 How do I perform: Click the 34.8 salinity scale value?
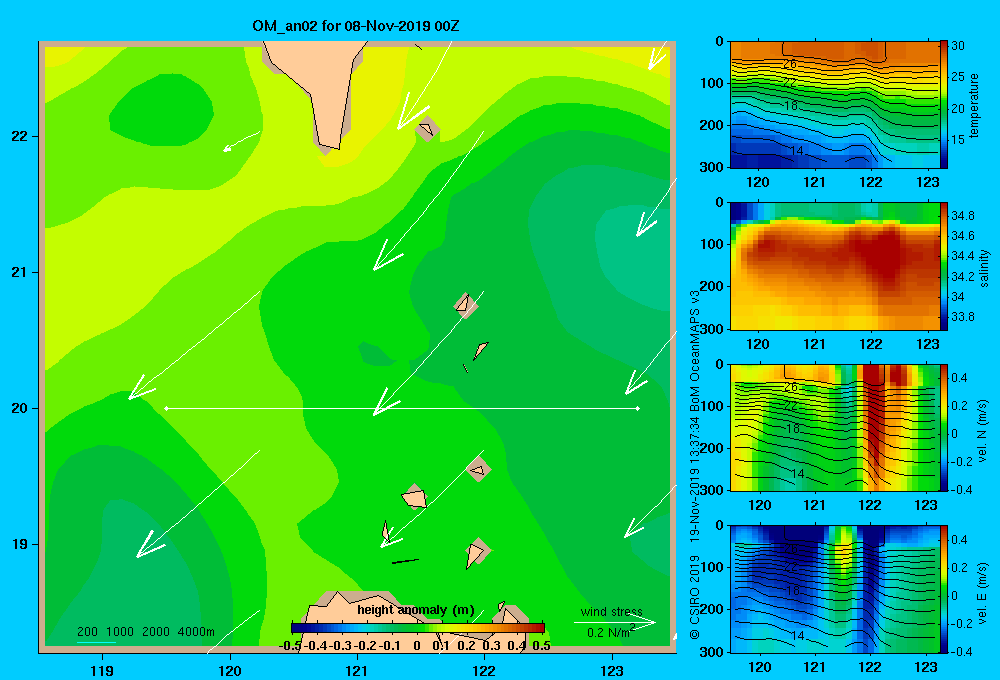point(962,216)
